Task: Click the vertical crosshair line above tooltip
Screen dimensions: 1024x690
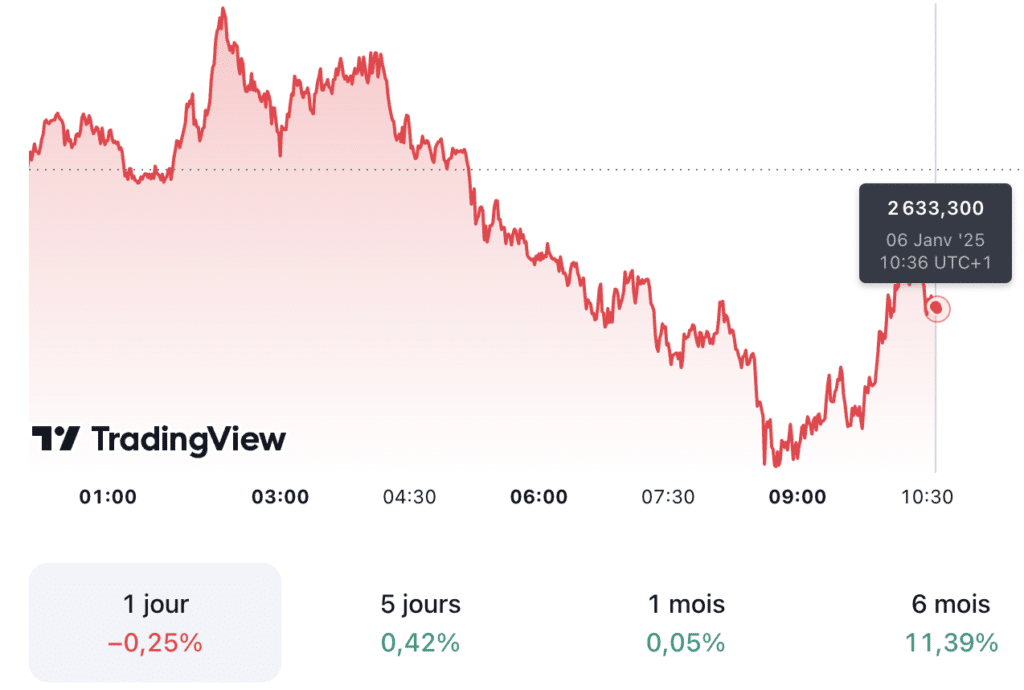Action: point(936,90)
